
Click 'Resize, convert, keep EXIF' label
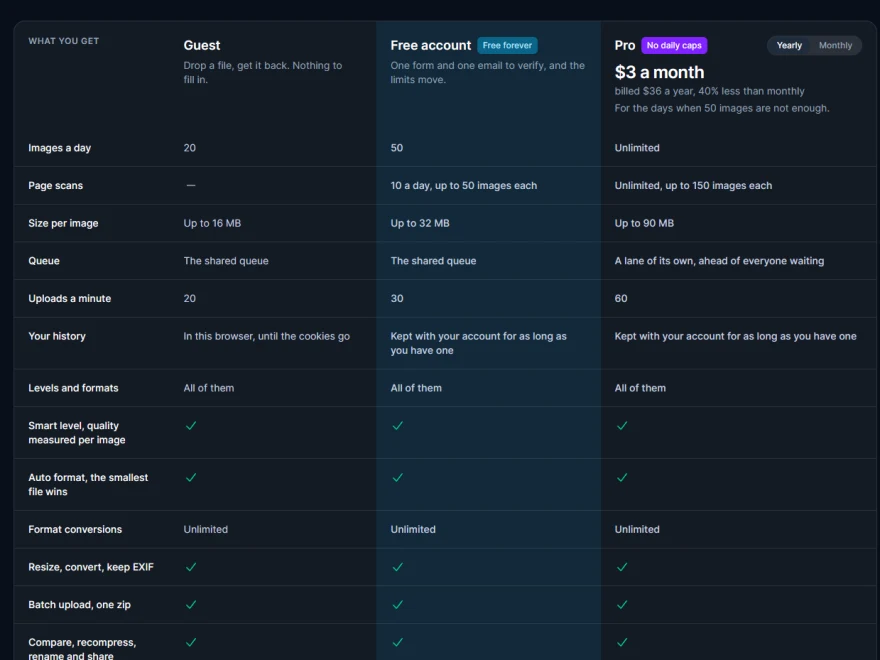[x=91, y=567]
